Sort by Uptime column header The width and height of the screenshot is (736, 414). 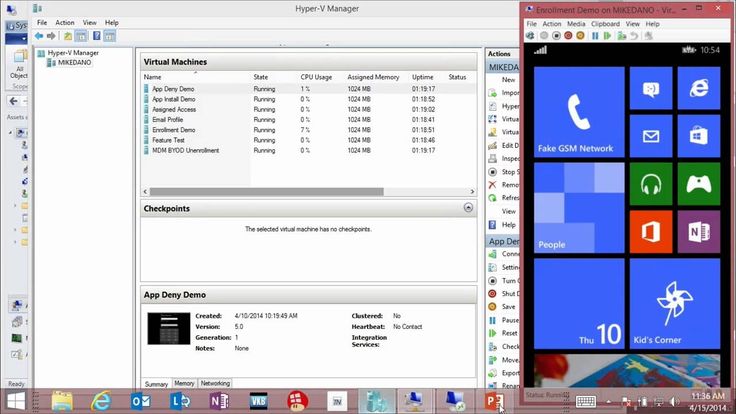click(x=422, y=77)
